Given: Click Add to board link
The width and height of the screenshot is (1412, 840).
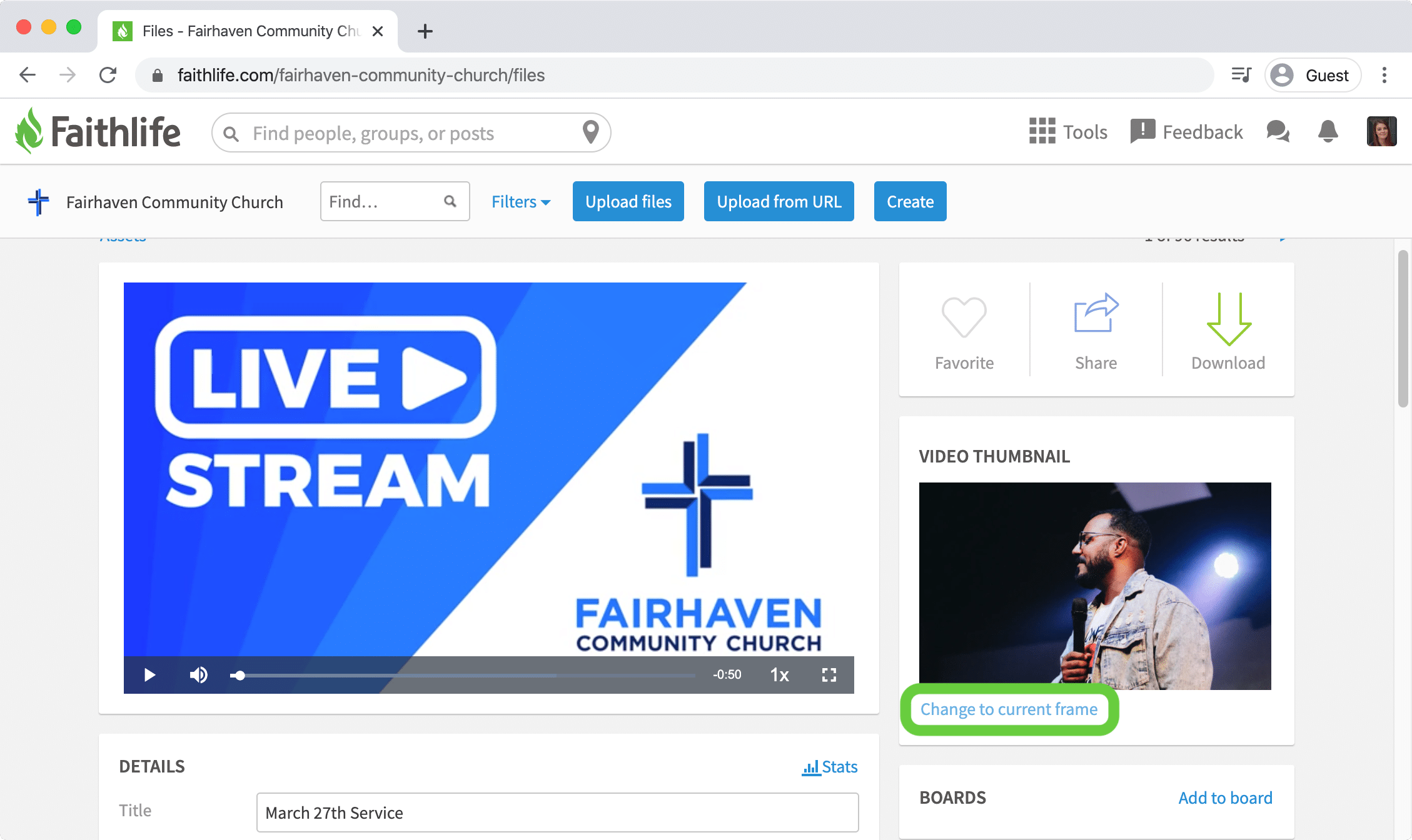Looking at the screenshot, I should (x=1226, y=798).
